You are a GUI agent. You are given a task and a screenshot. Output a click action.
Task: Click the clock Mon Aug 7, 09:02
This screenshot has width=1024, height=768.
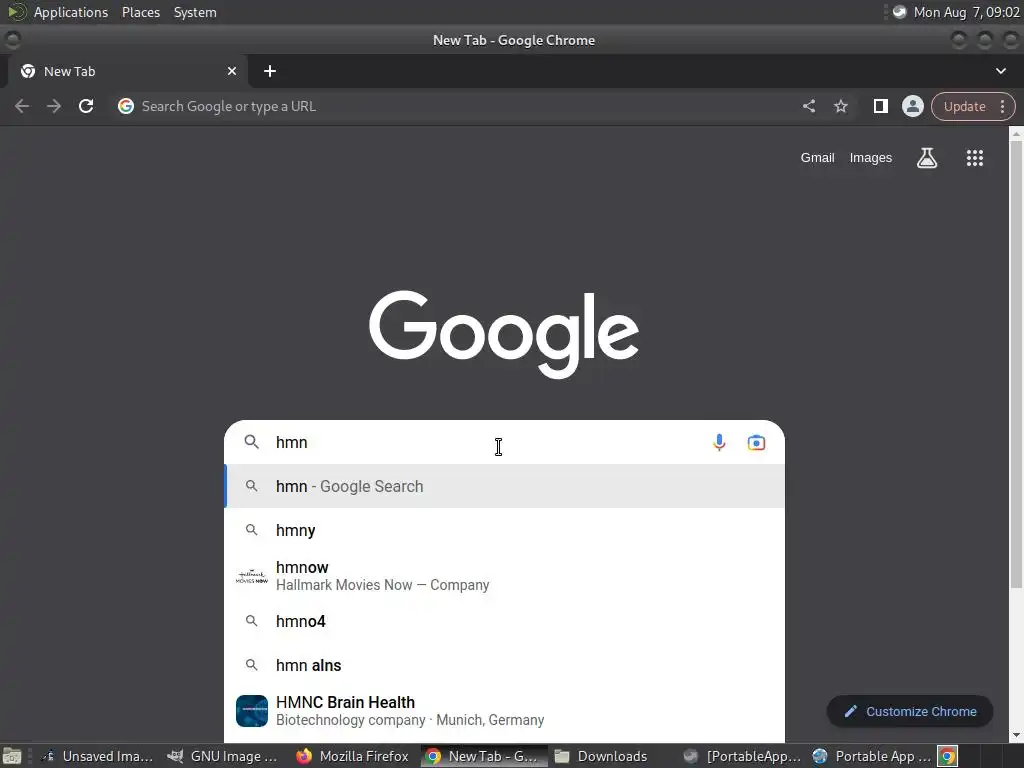pos(966,12)
